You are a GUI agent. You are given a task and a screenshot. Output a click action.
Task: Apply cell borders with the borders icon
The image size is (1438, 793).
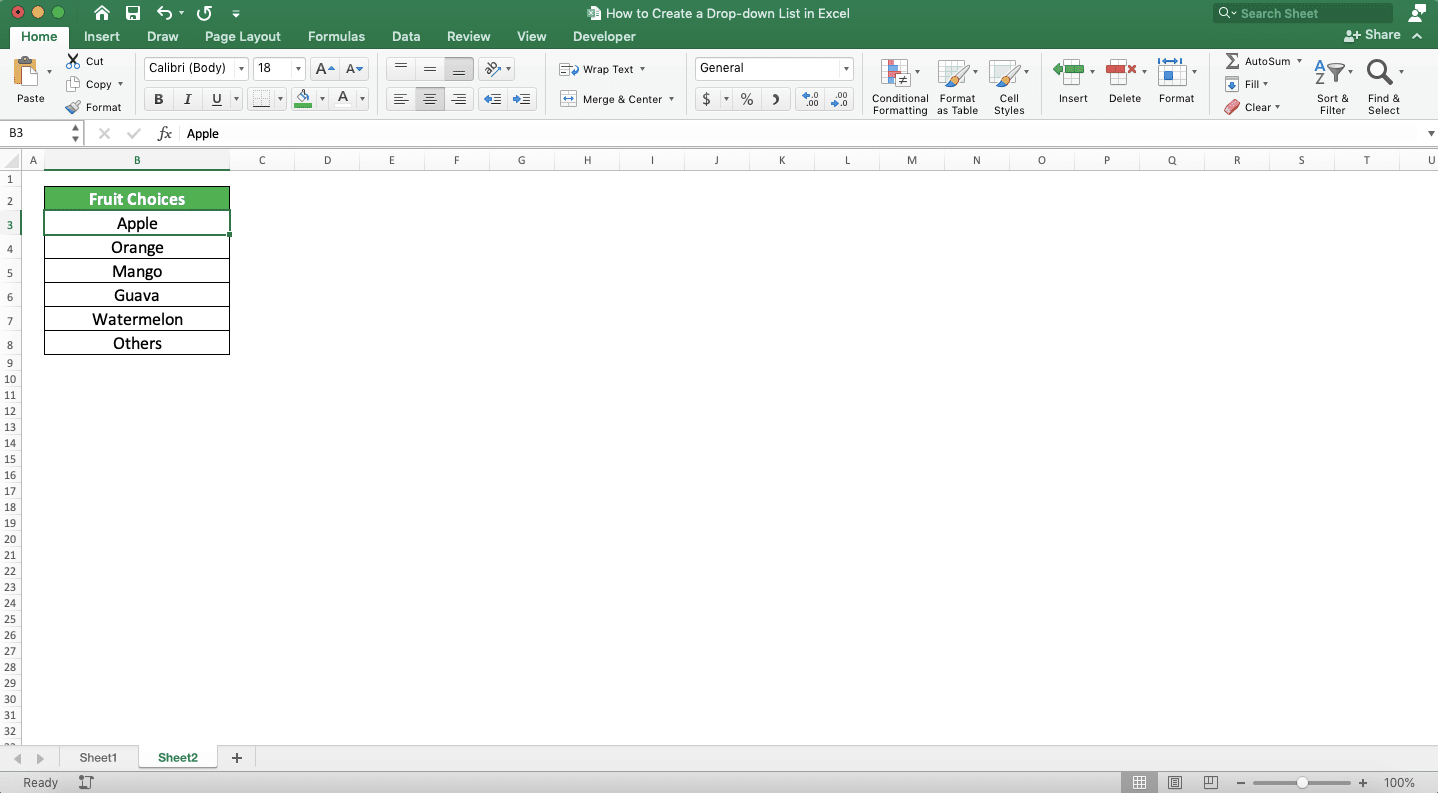coord(261,99)
